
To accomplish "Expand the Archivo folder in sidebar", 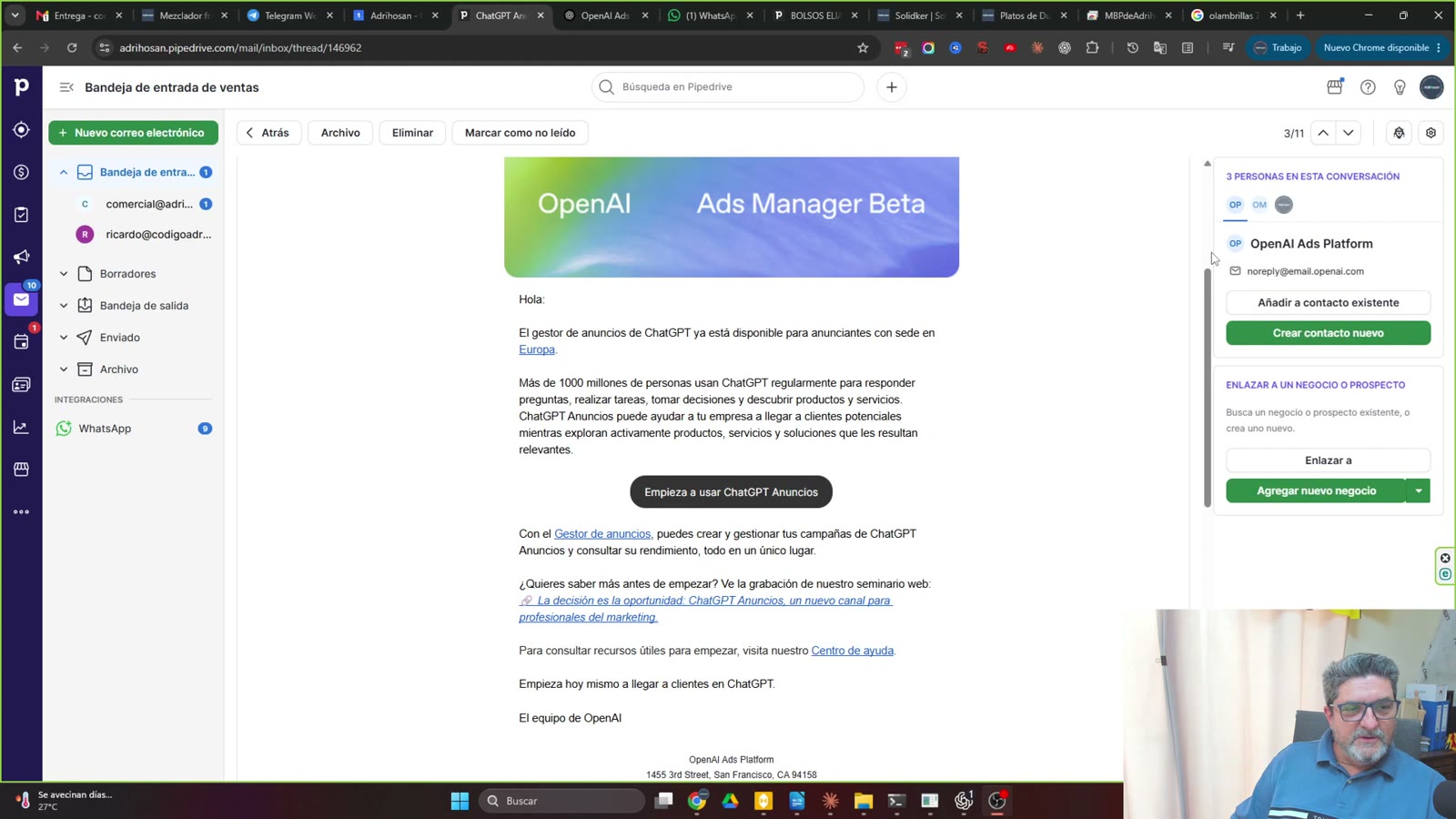I will click(64, 369).
